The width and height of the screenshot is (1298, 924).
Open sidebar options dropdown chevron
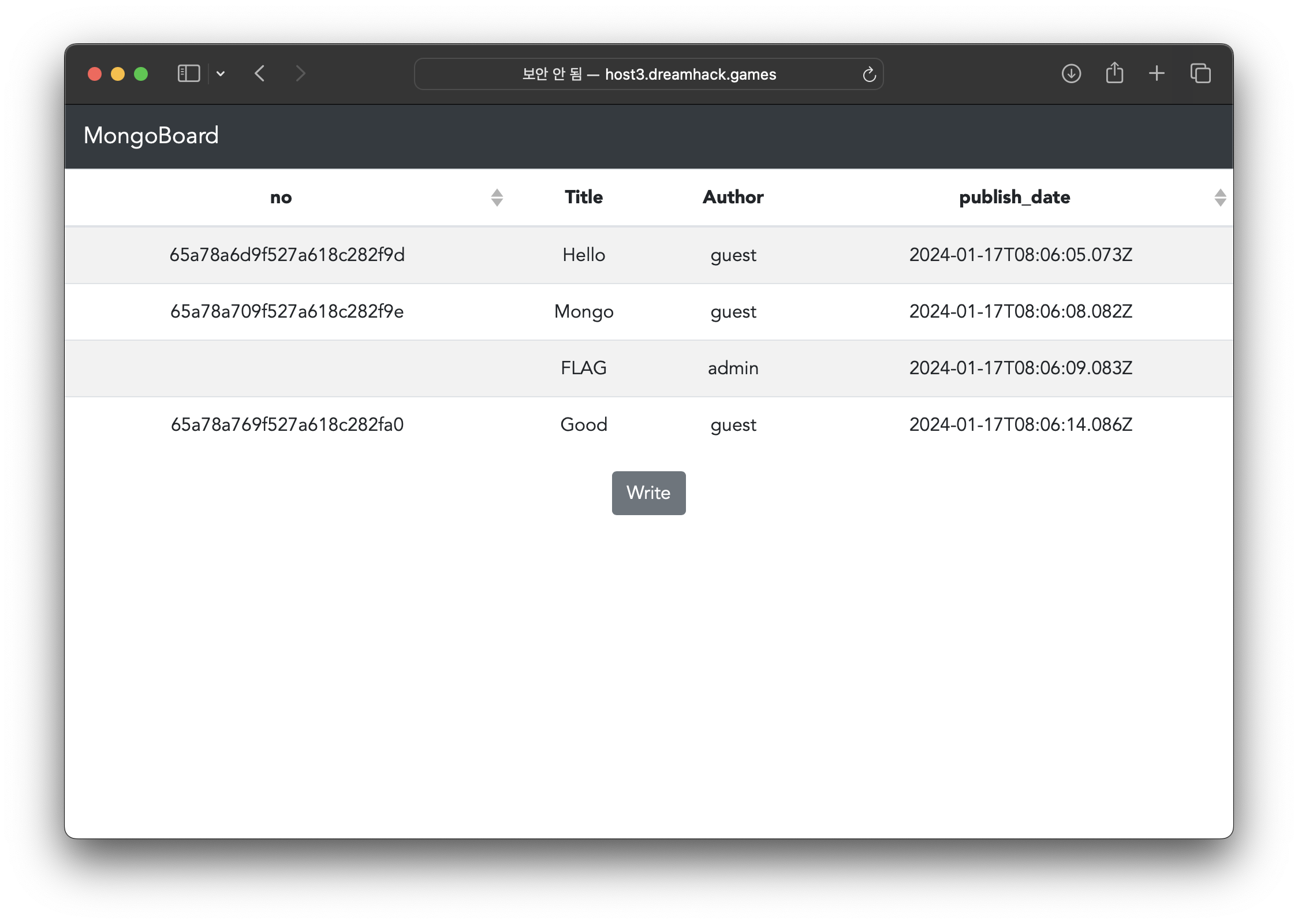tap(221, 74)
